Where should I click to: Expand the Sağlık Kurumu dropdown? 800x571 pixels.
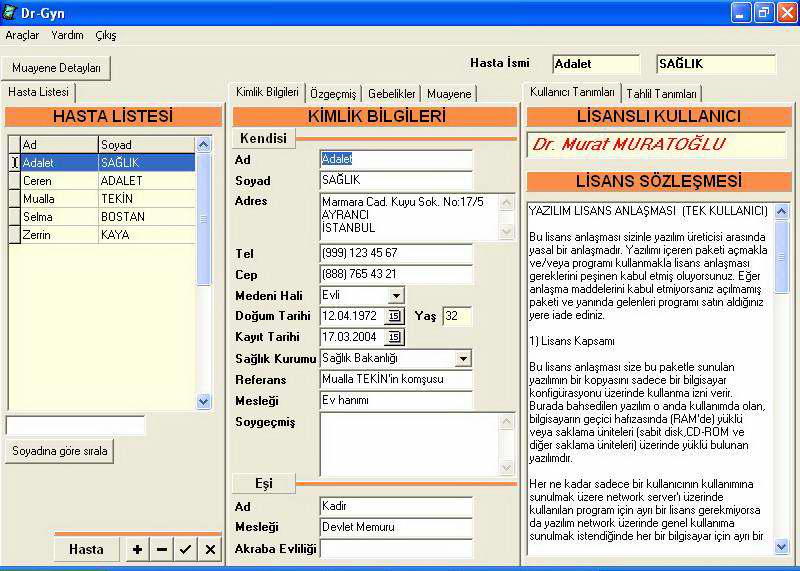pos(463,358)
